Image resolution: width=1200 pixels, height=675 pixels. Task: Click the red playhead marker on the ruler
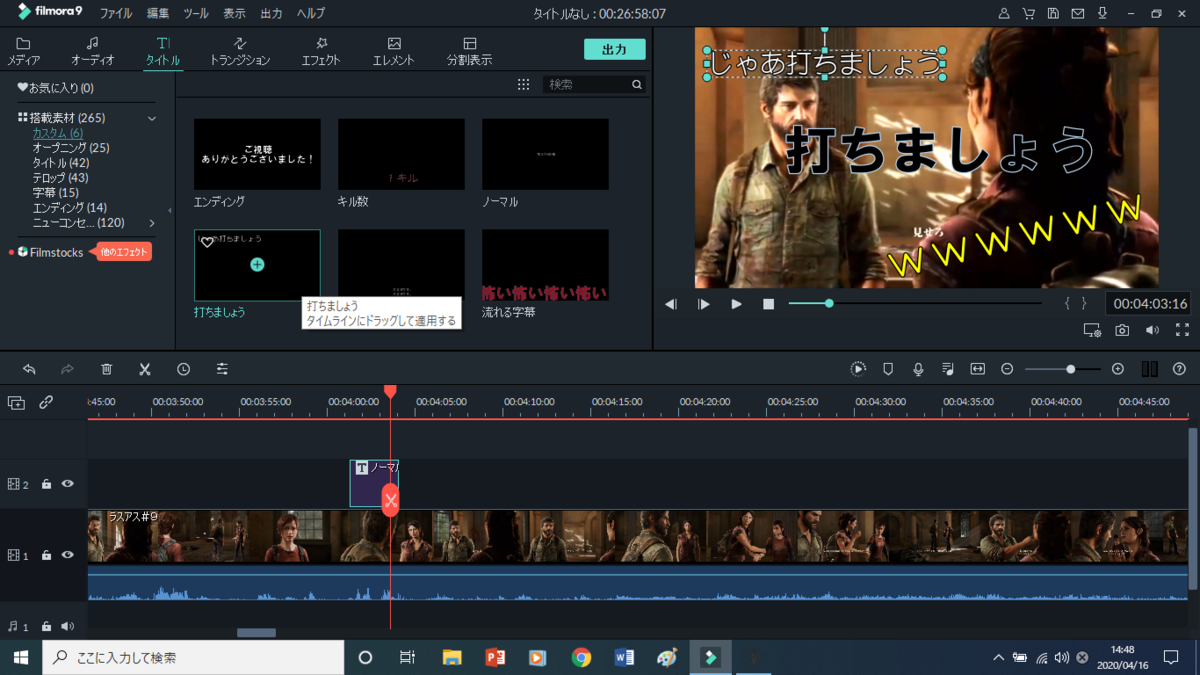point(390,391)
